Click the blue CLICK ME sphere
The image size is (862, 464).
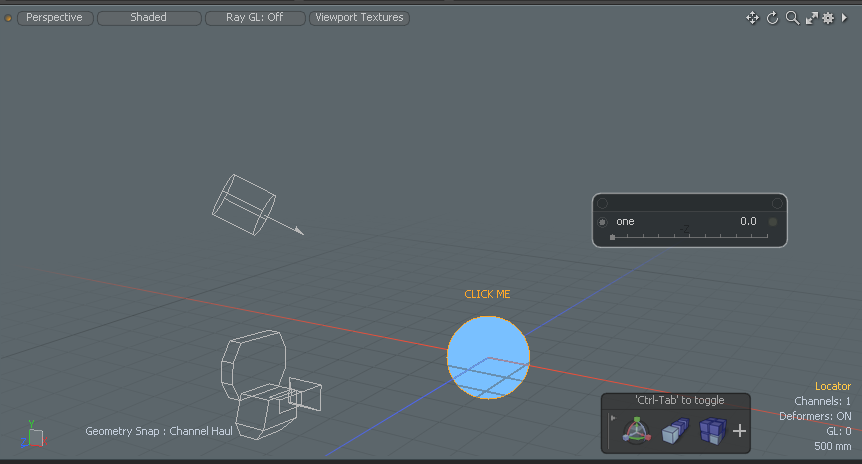[x=488, y=357]
